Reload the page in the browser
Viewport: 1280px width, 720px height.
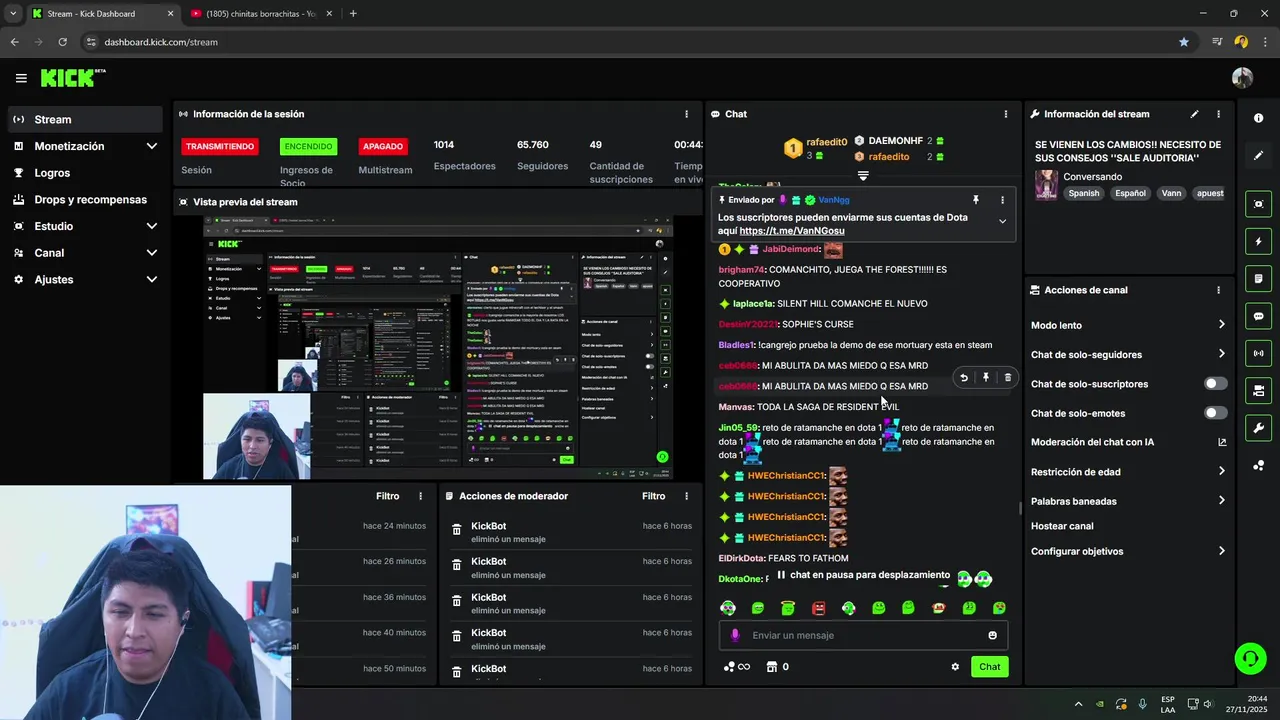tap(62, 42)
